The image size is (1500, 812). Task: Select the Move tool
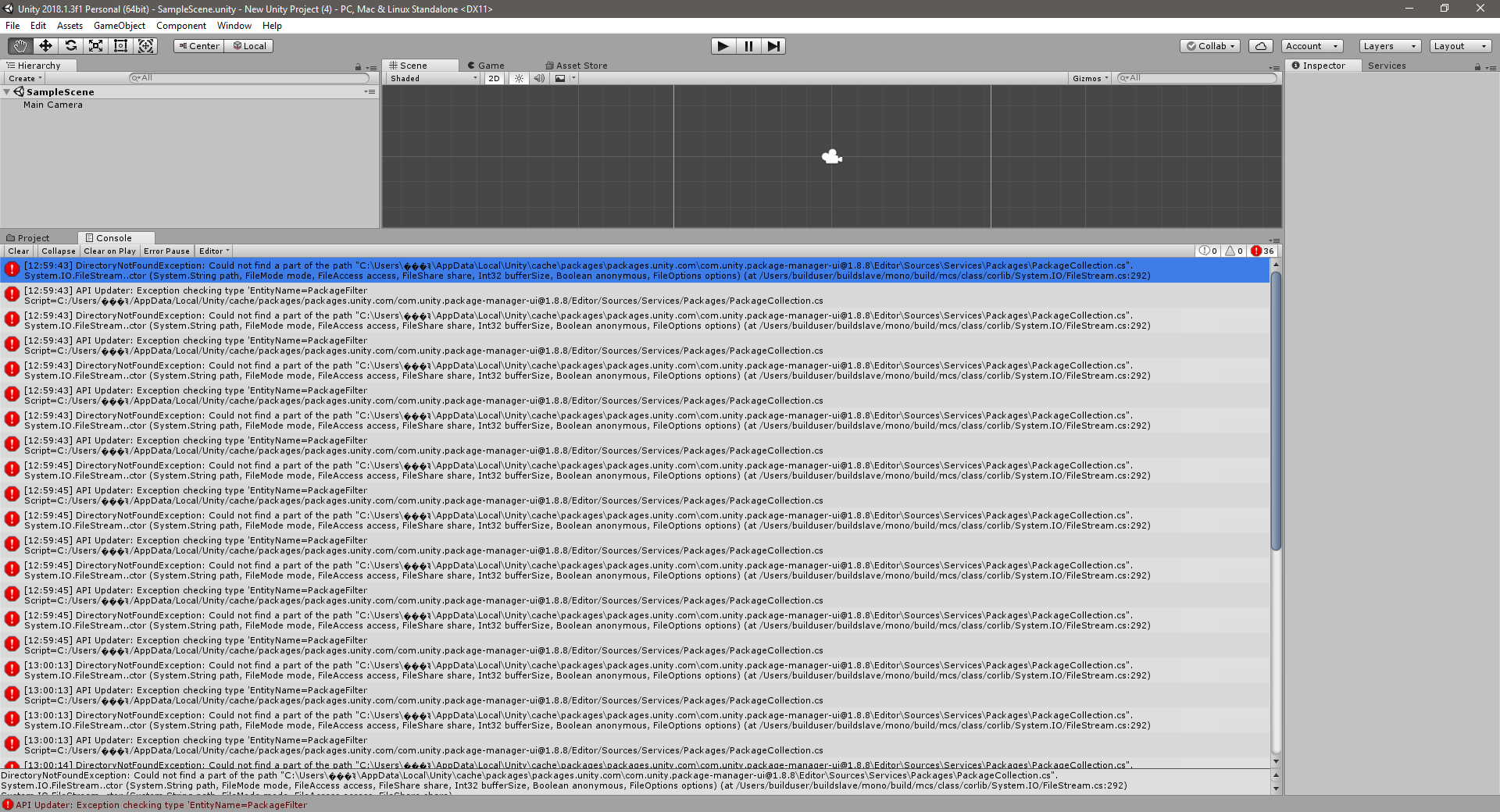45,46
